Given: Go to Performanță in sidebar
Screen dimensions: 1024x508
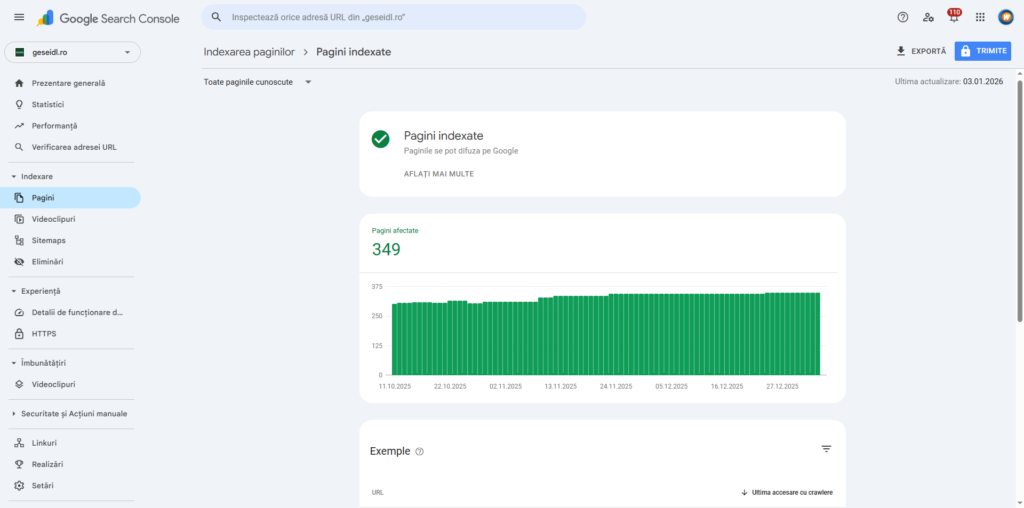Looking at the screenshot, I should [54, 126].
